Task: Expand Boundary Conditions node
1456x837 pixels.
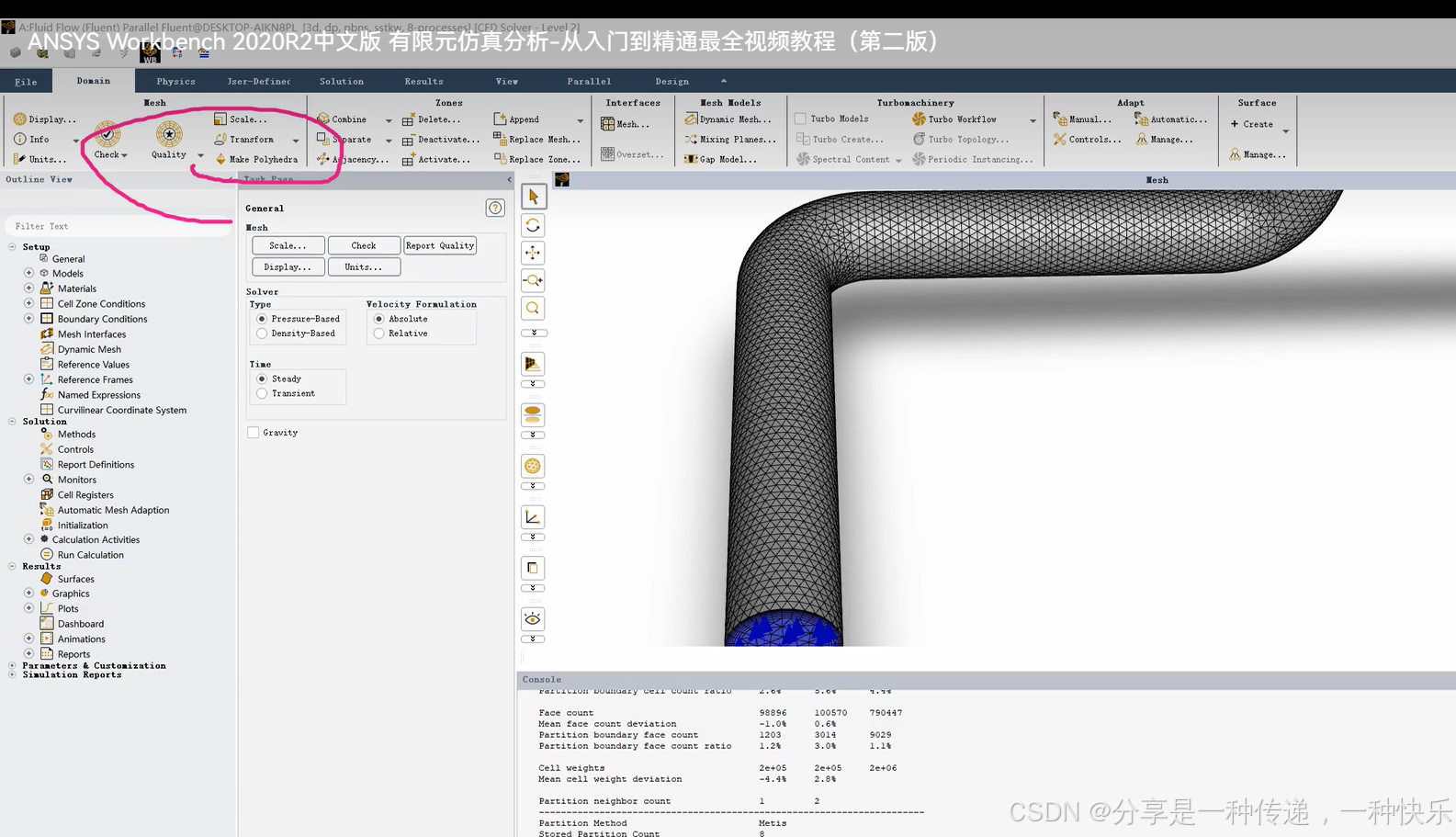Action: (28, 319)
